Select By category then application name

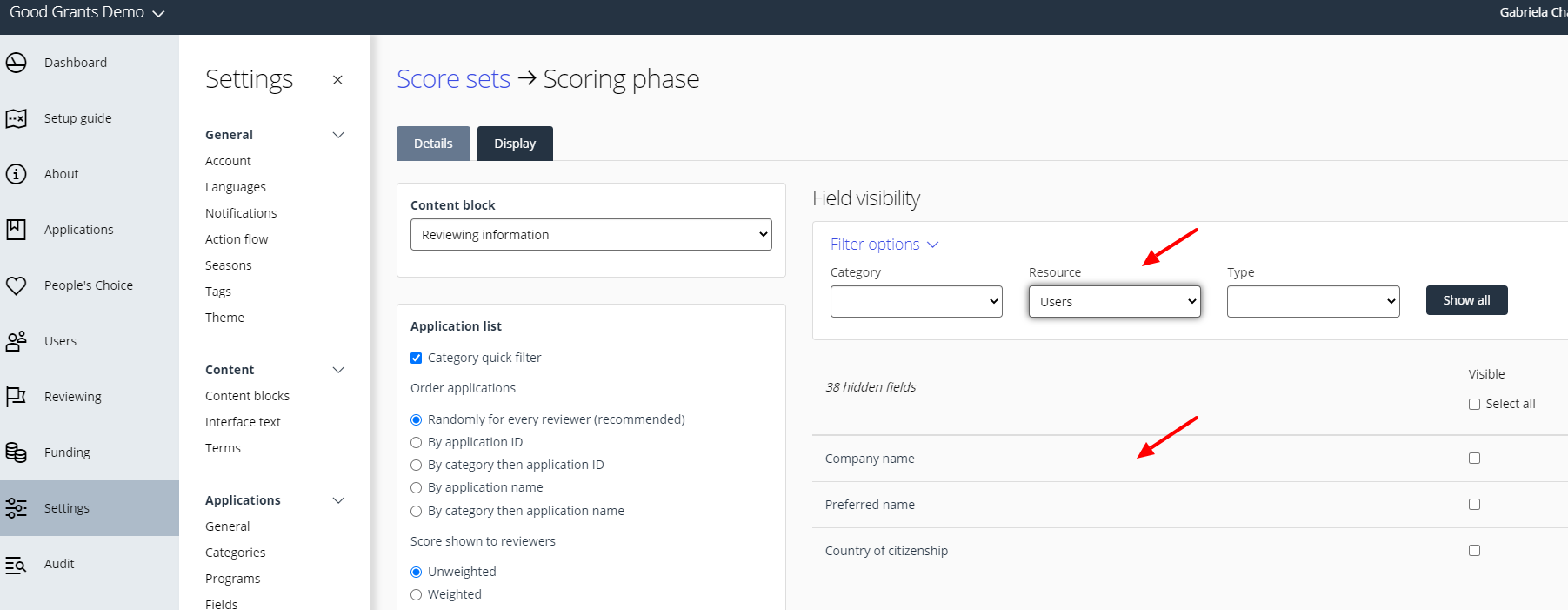coord(417,511)
